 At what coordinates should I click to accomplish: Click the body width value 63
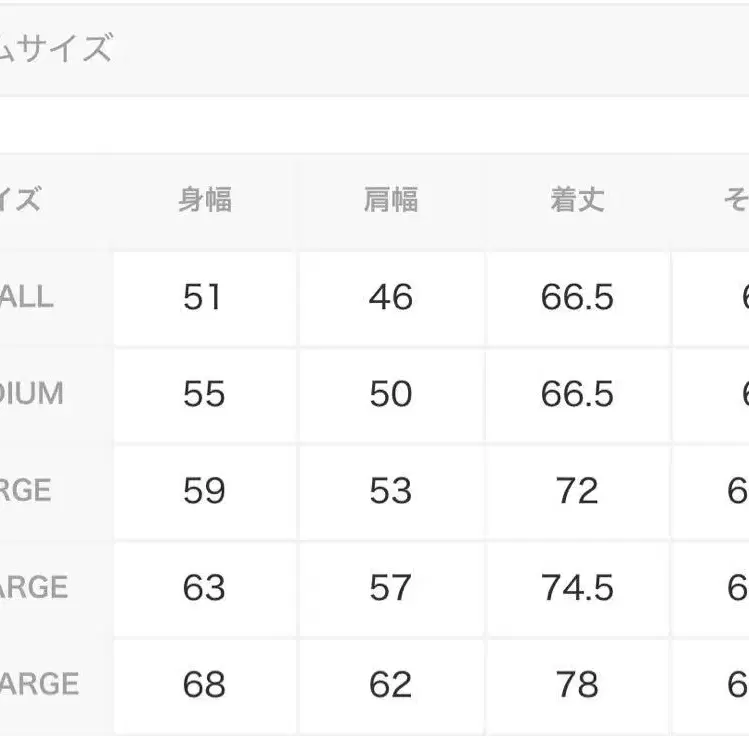pyautogui.click(x=204, y=588)
